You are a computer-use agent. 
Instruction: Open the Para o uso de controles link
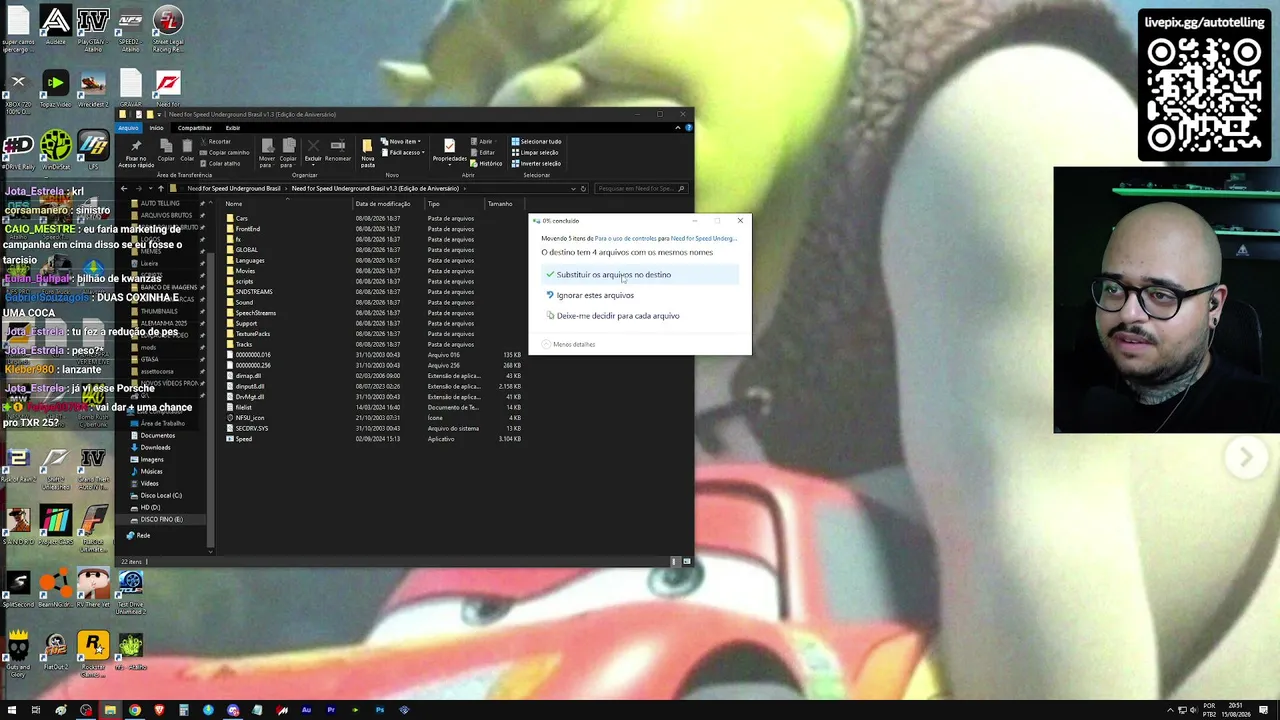click(x=625, y=239)
